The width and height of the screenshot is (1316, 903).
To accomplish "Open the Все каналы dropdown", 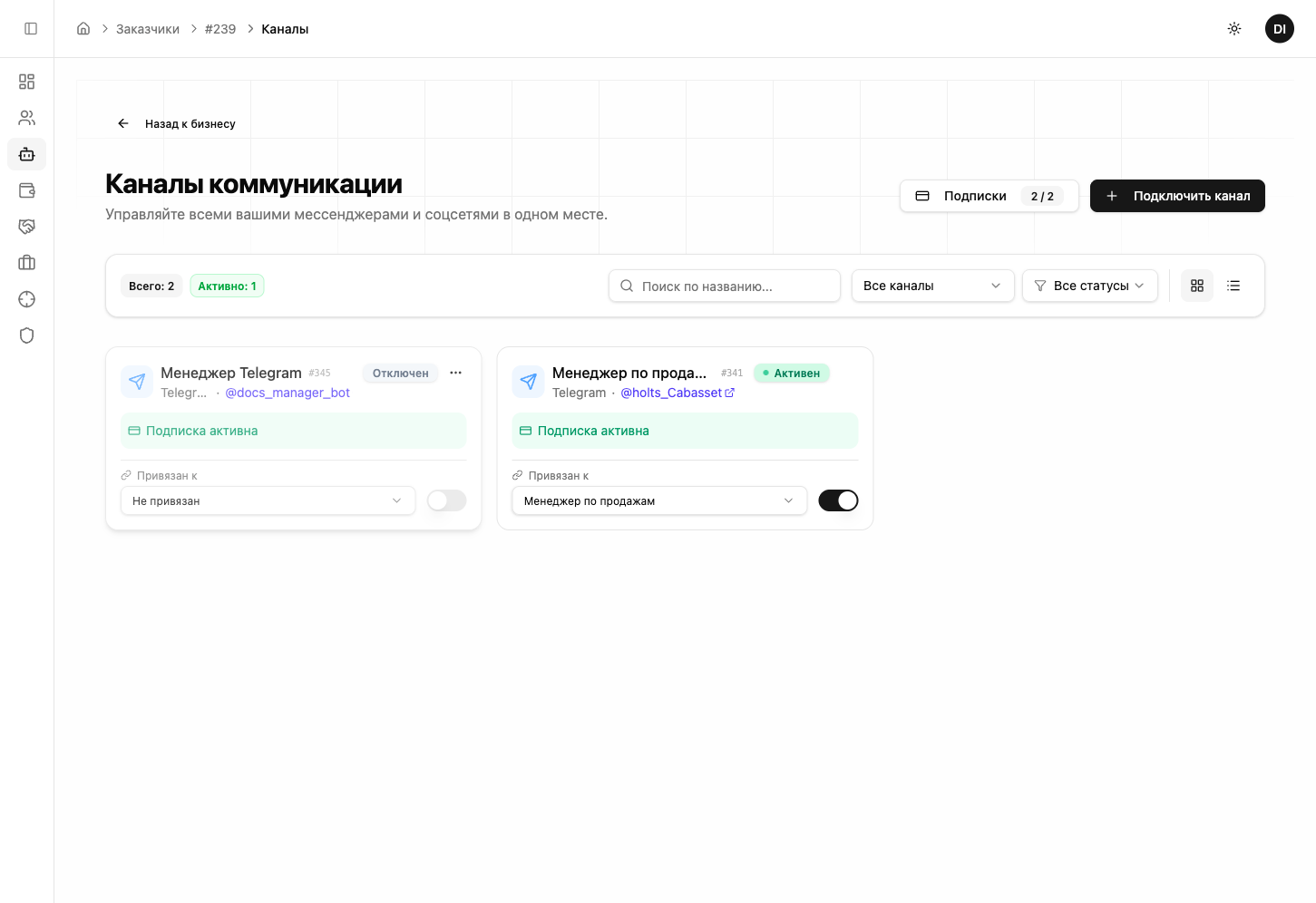I will 932,286.
